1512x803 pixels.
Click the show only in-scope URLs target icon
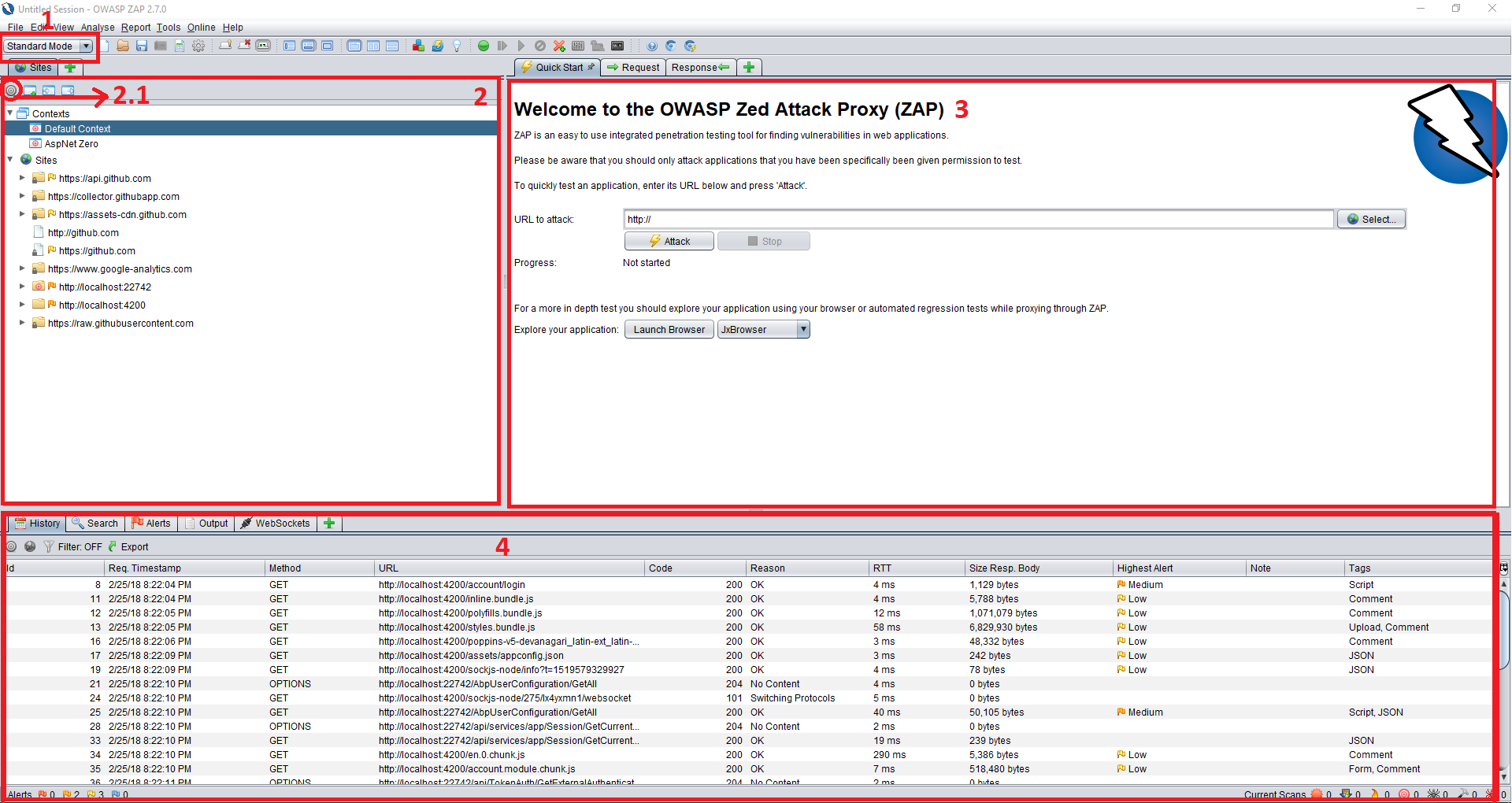pos(11,91)
